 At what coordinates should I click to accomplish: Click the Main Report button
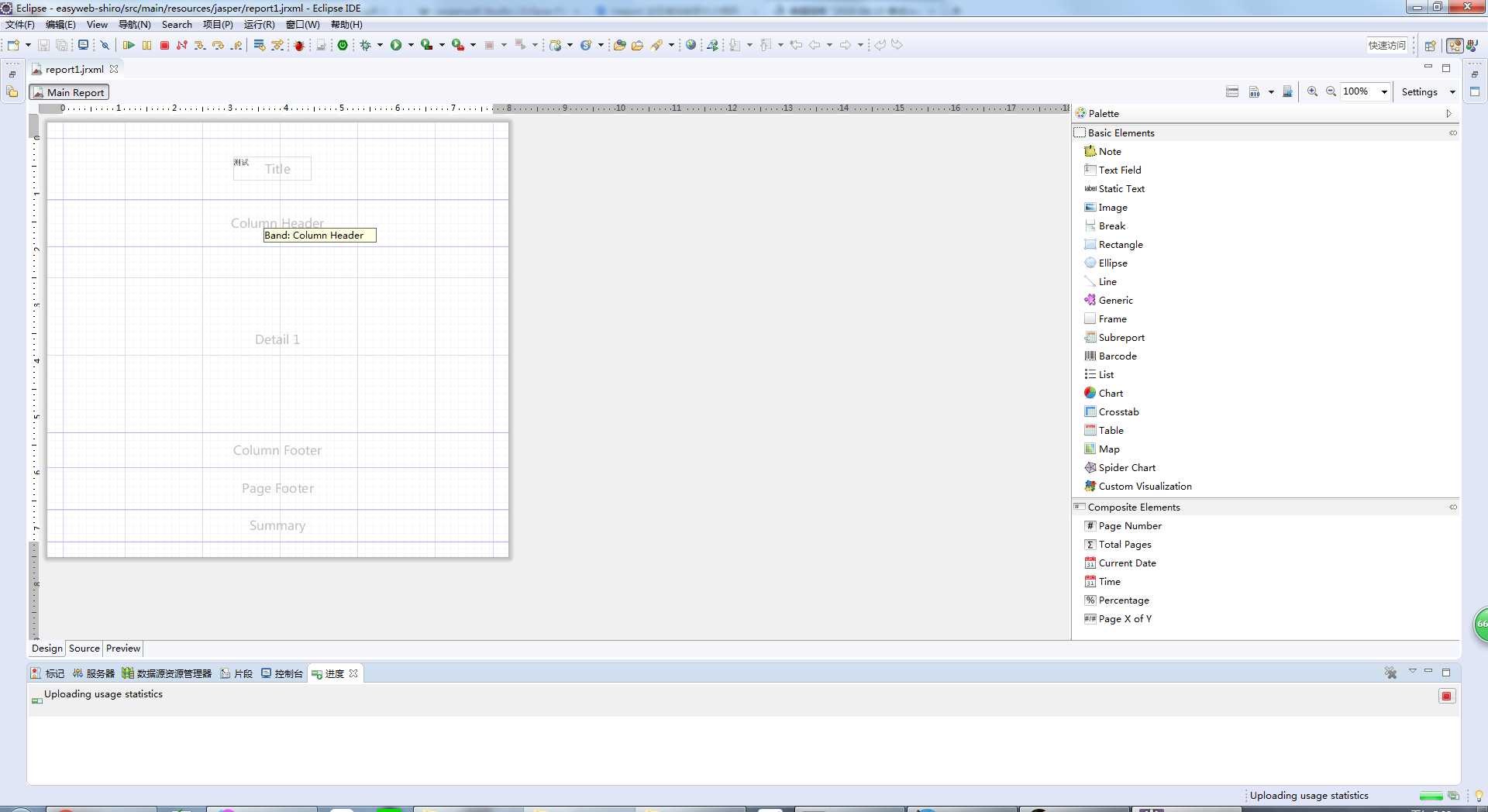tap(69, 92)
